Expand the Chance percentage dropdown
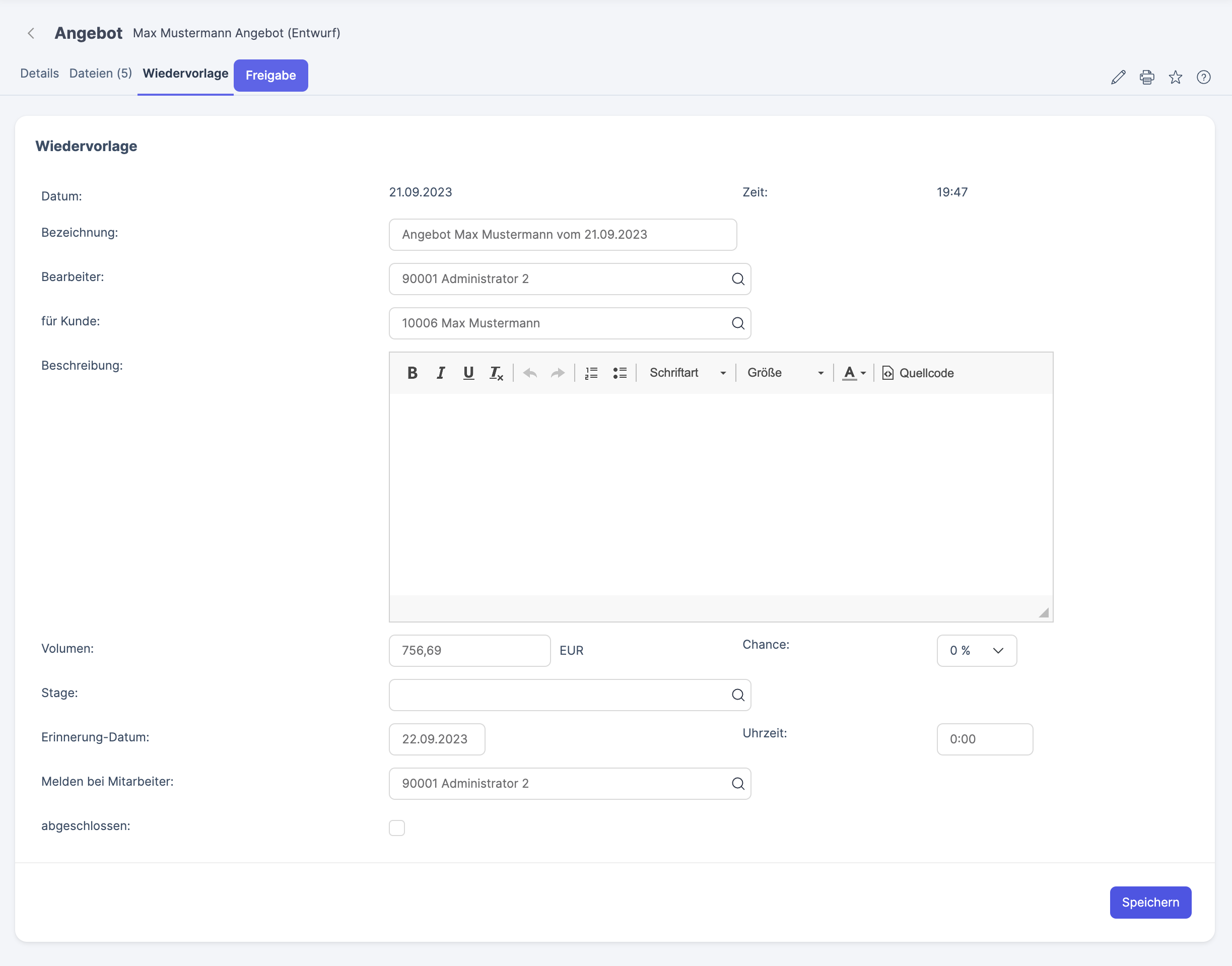Screen dimensions: 1232x966 (x=977, y=650)
